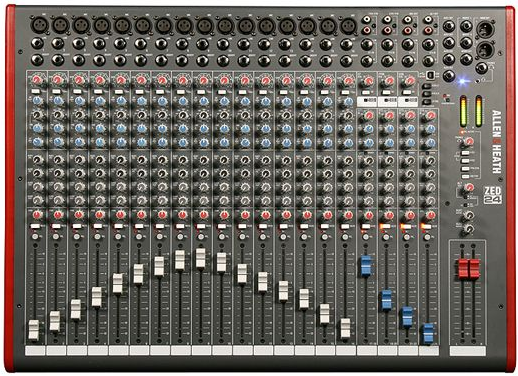Click the ninth channel's white fader, the highest

point(200,258)
